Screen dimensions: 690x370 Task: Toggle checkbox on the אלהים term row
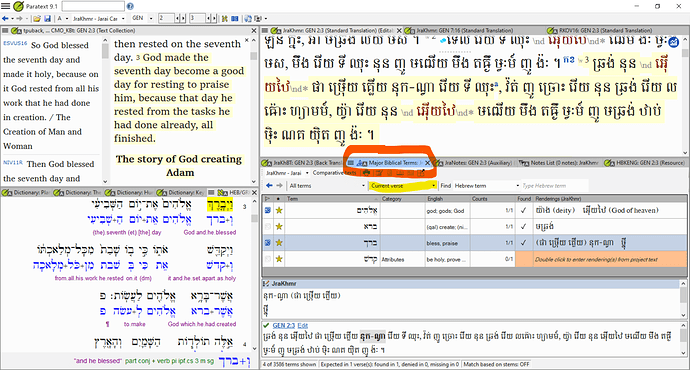click(268, 211)
